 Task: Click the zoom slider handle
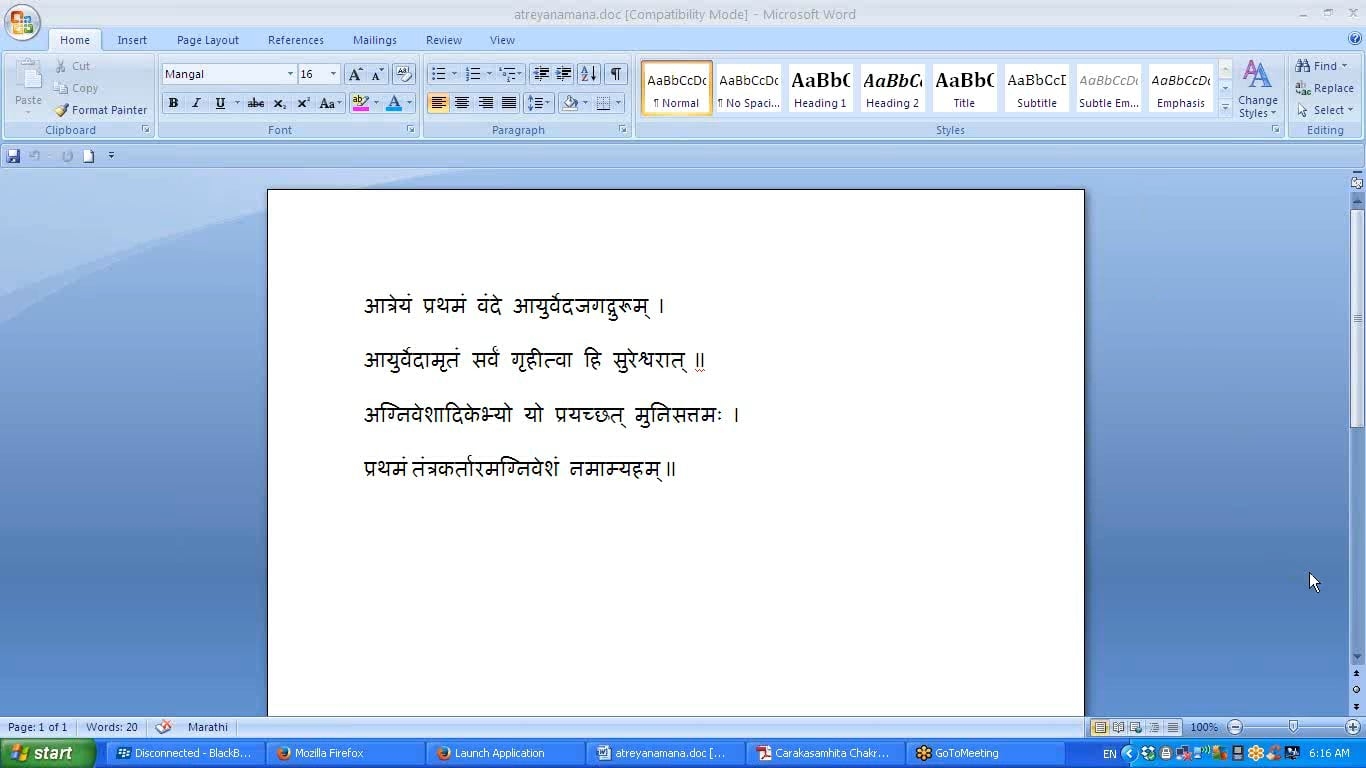point(1293,727)
